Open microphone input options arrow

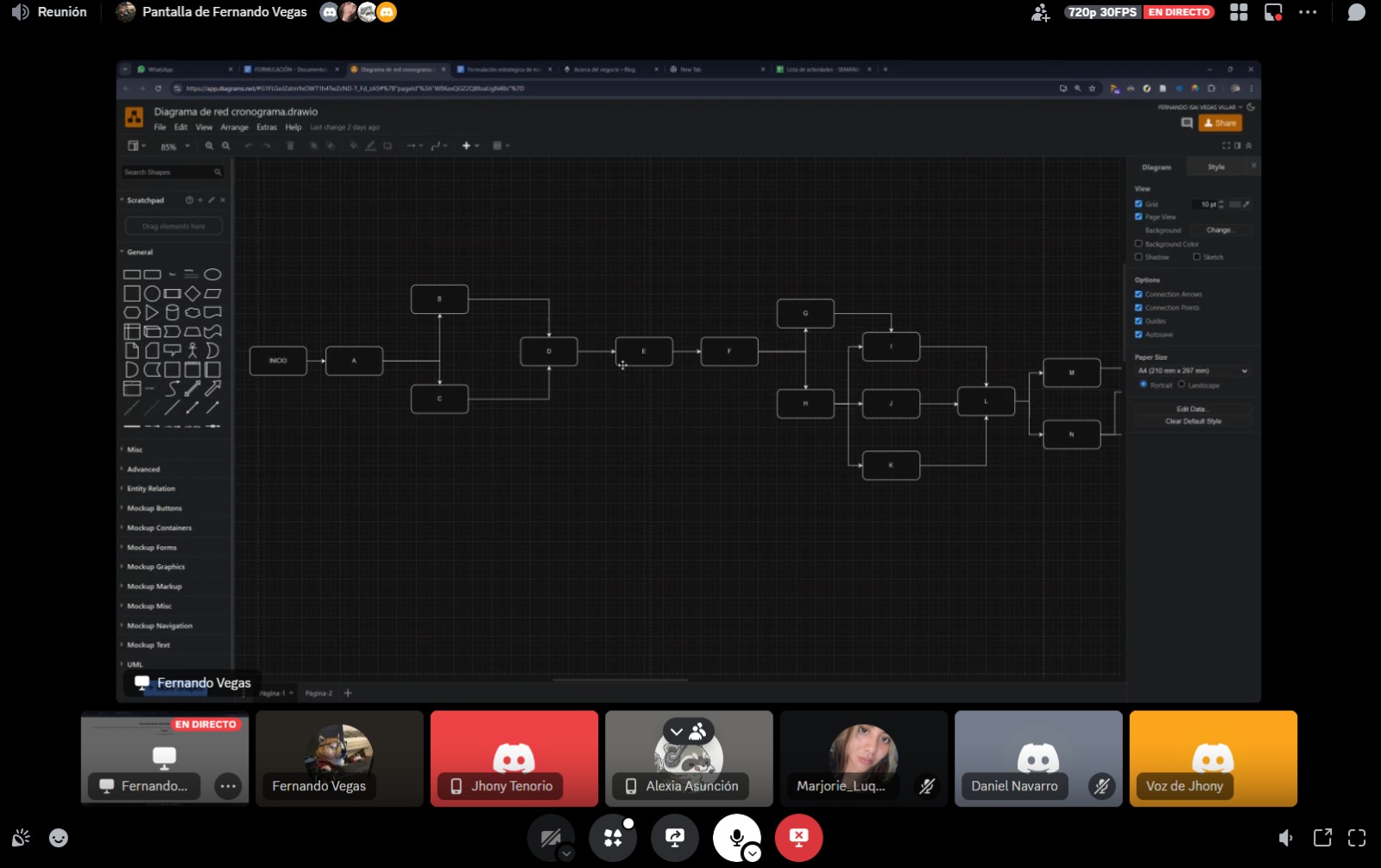pos(753,853)
